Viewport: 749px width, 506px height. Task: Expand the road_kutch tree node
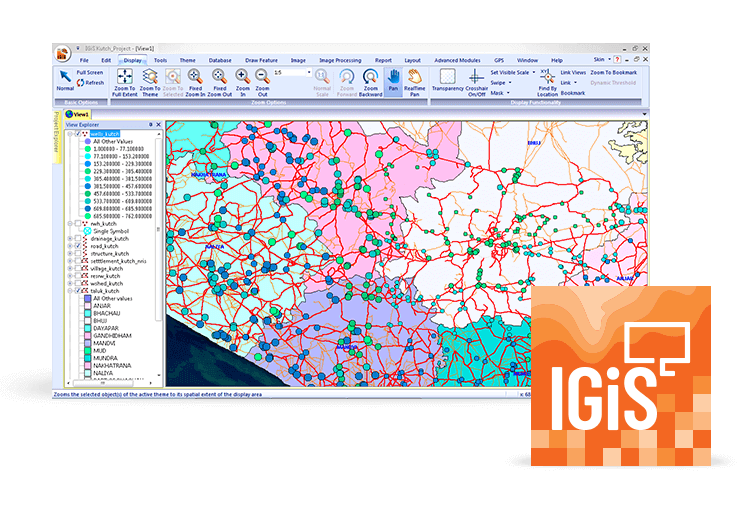[x=70, y=246]
